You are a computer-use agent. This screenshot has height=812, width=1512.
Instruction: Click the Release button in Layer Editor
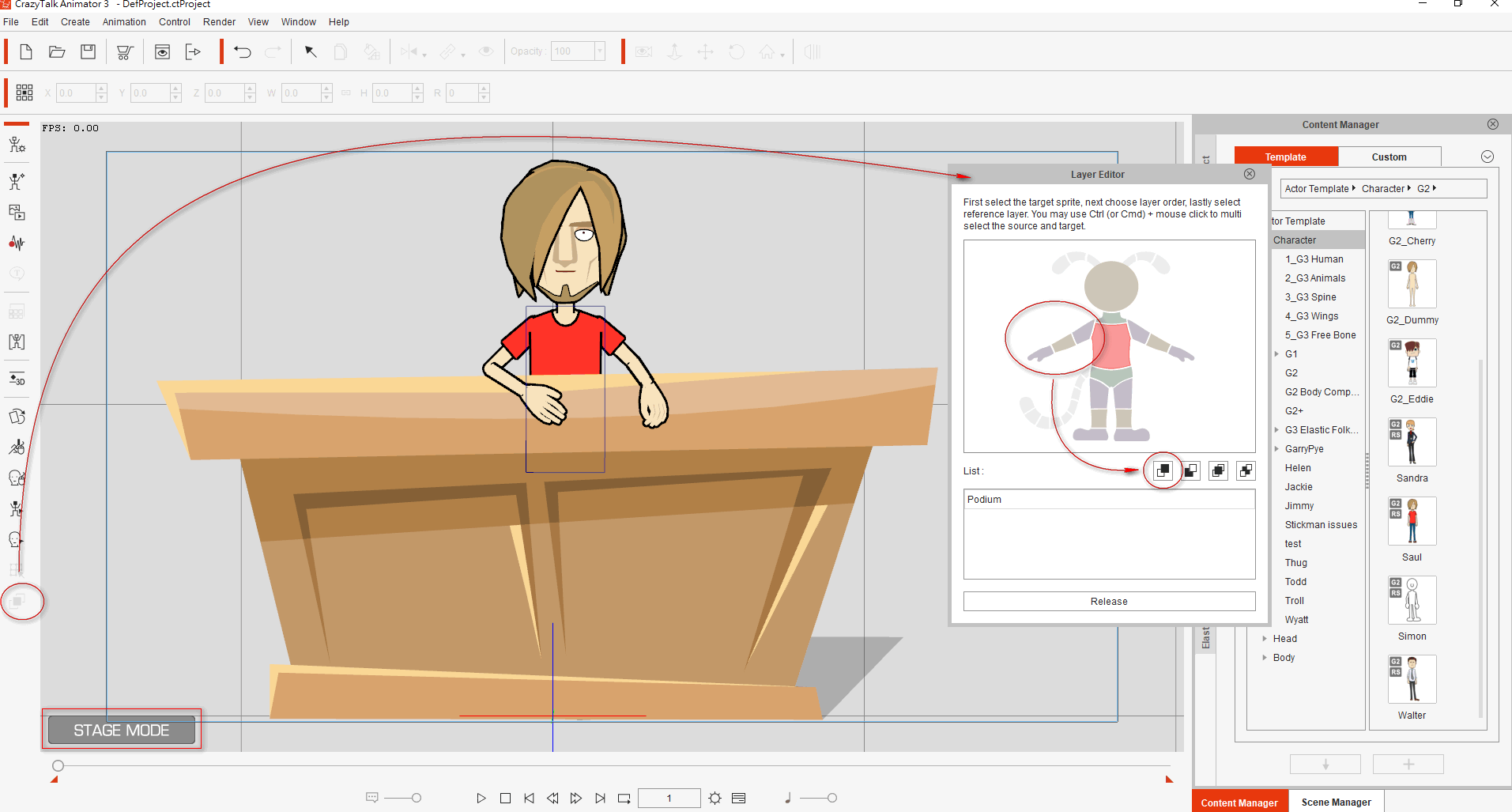(x=1109, y=602)
